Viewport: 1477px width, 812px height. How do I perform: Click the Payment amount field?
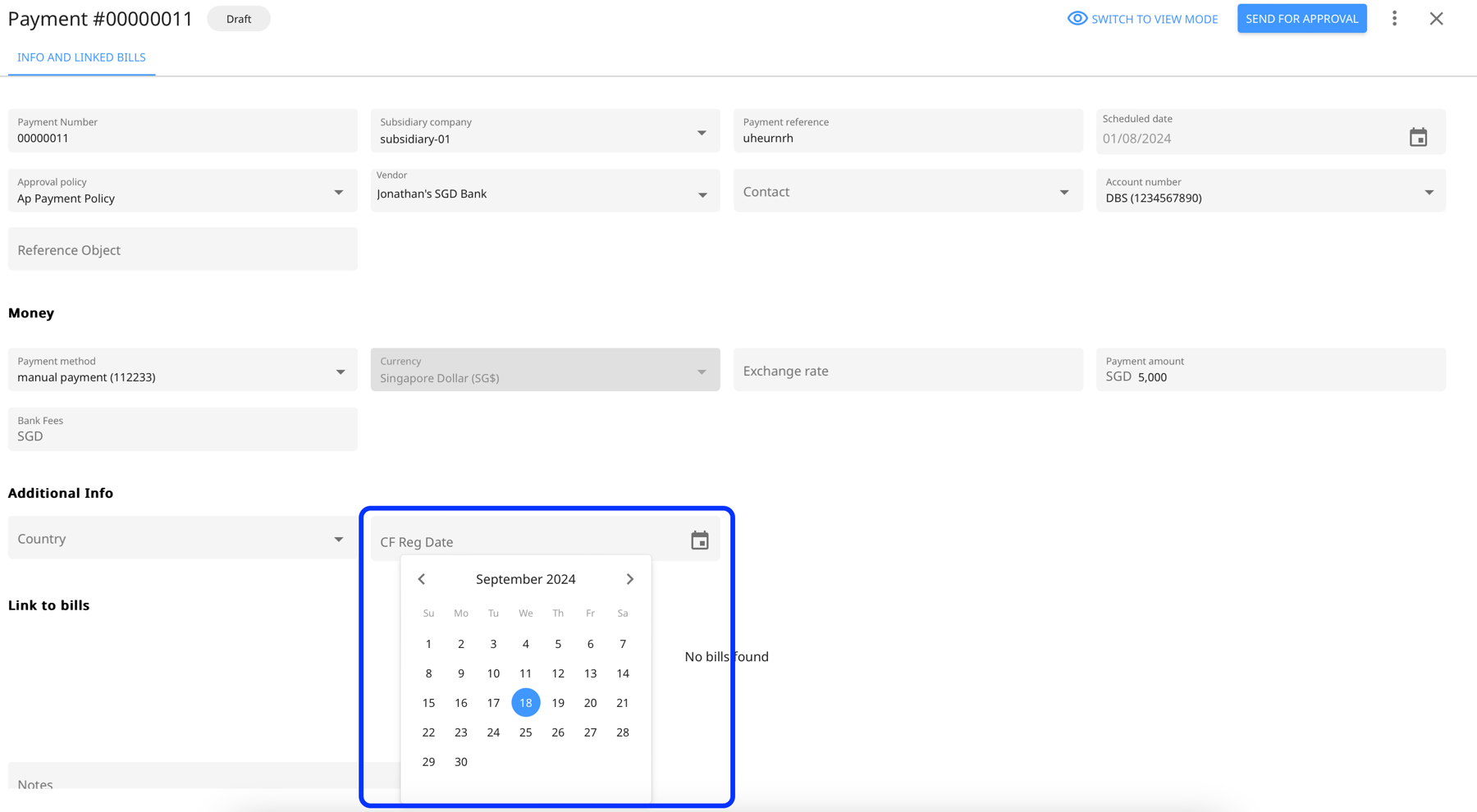click(1270, 369)
